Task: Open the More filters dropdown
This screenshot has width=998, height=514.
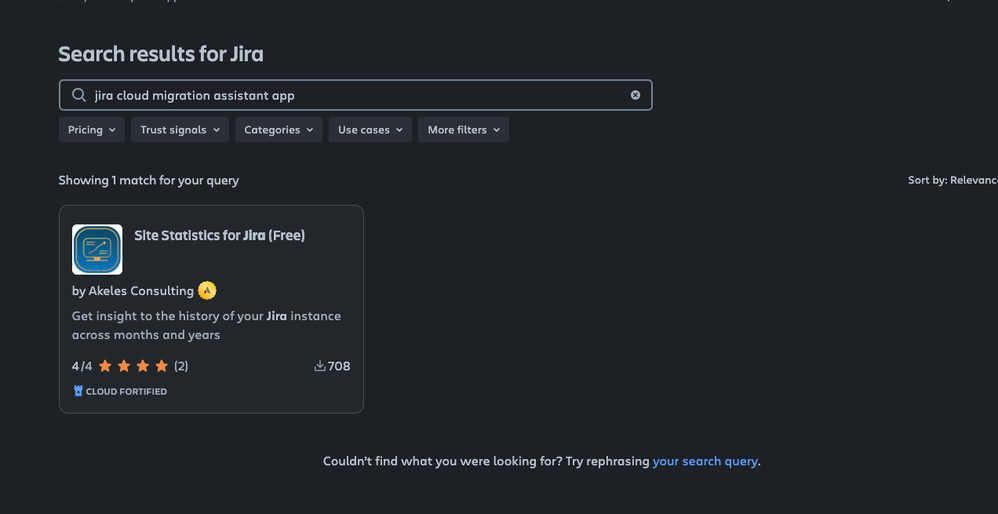Action: click(463, 130)
